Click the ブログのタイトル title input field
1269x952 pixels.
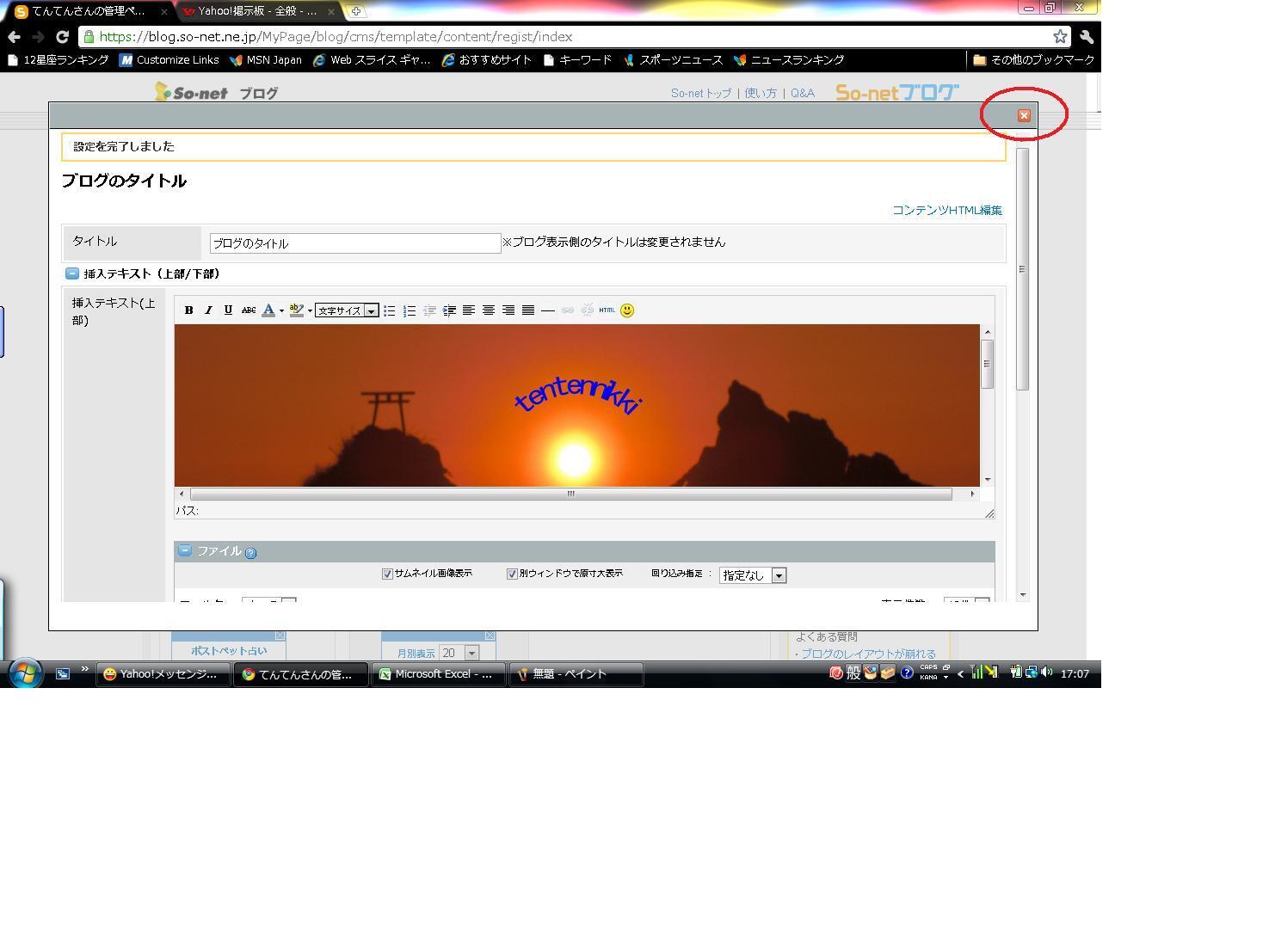coord(355,243)
